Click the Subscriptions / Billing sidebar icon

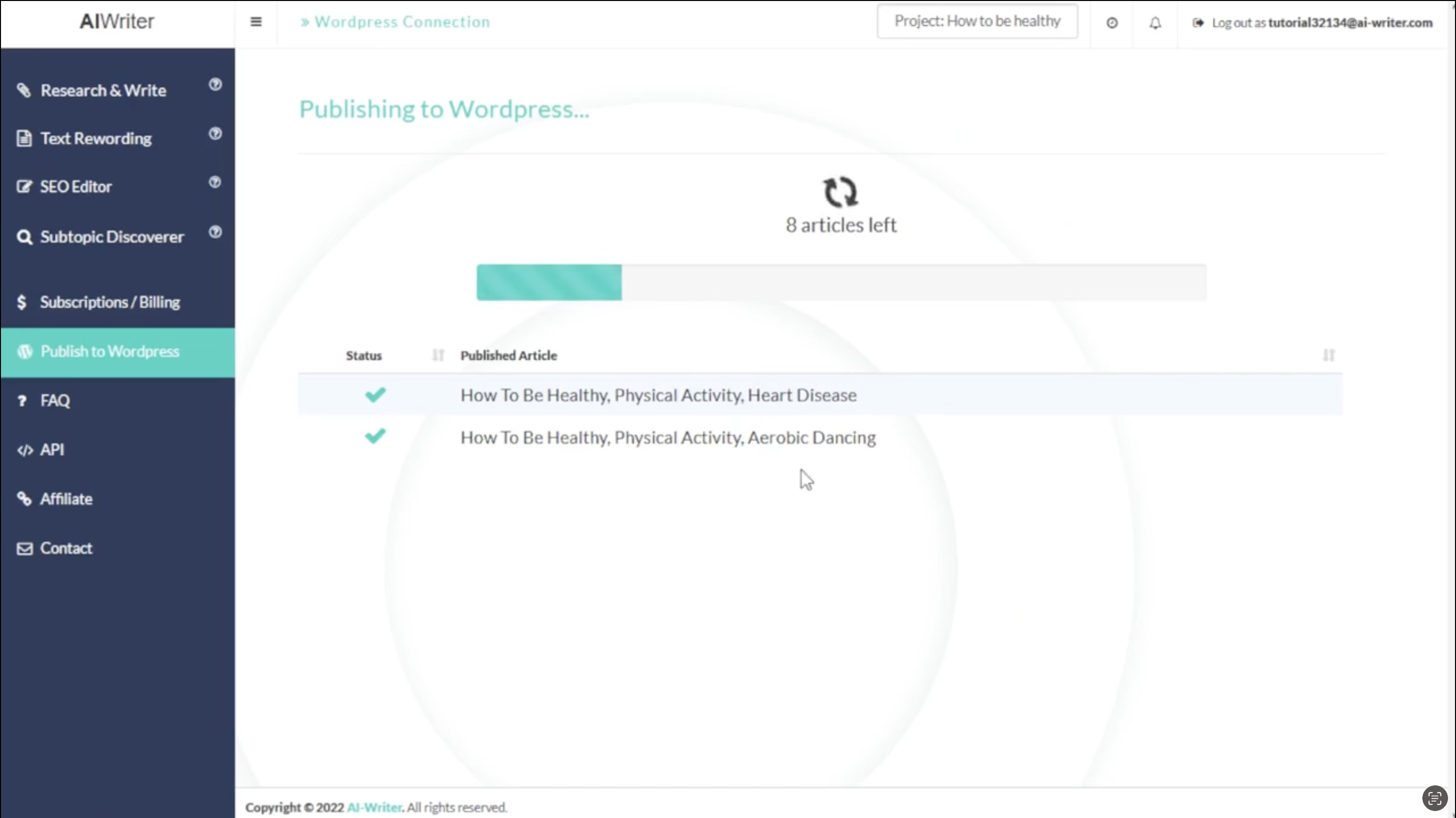23,301
